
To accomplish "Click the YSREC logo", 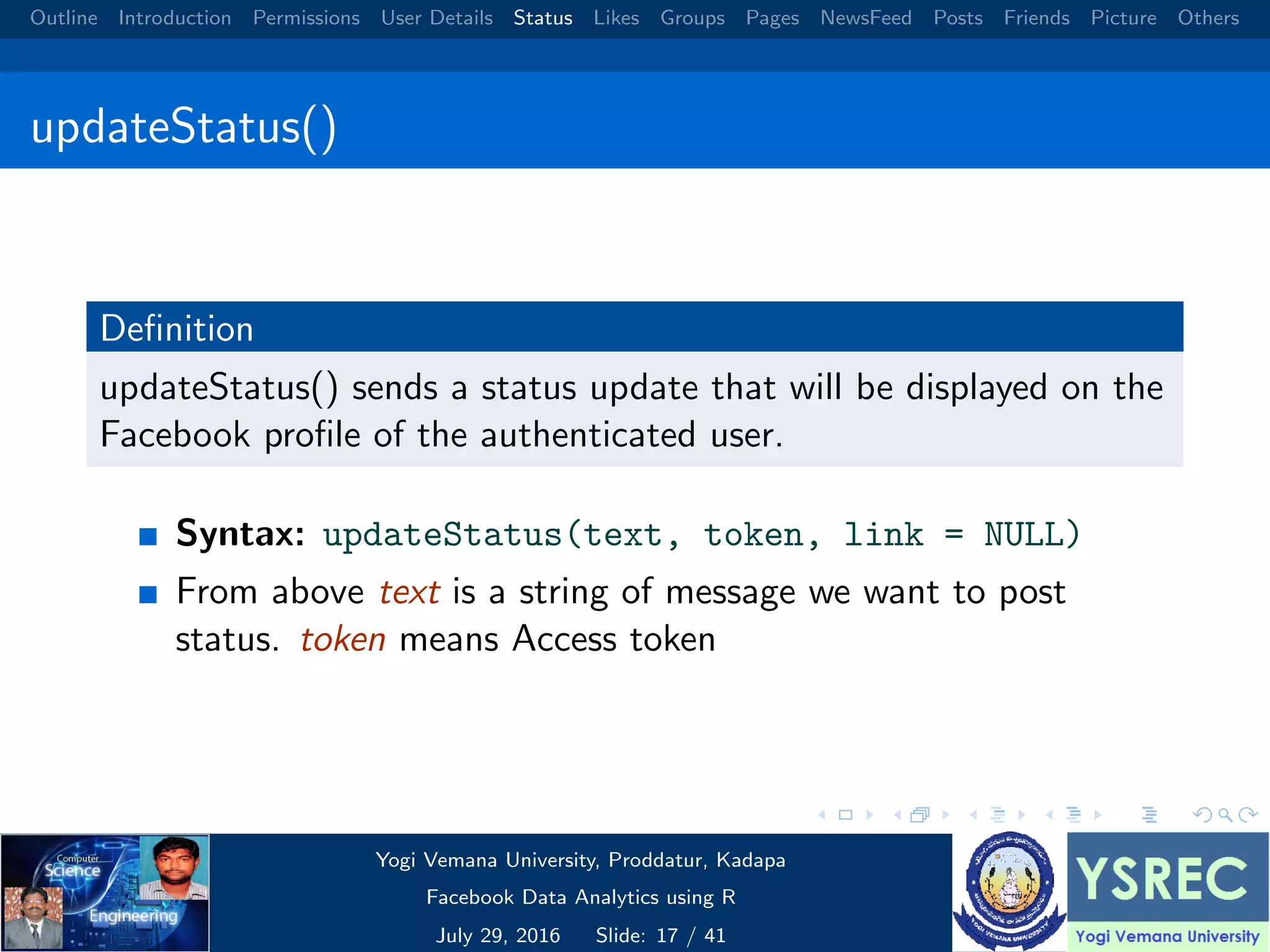I will click(1168, 891).
